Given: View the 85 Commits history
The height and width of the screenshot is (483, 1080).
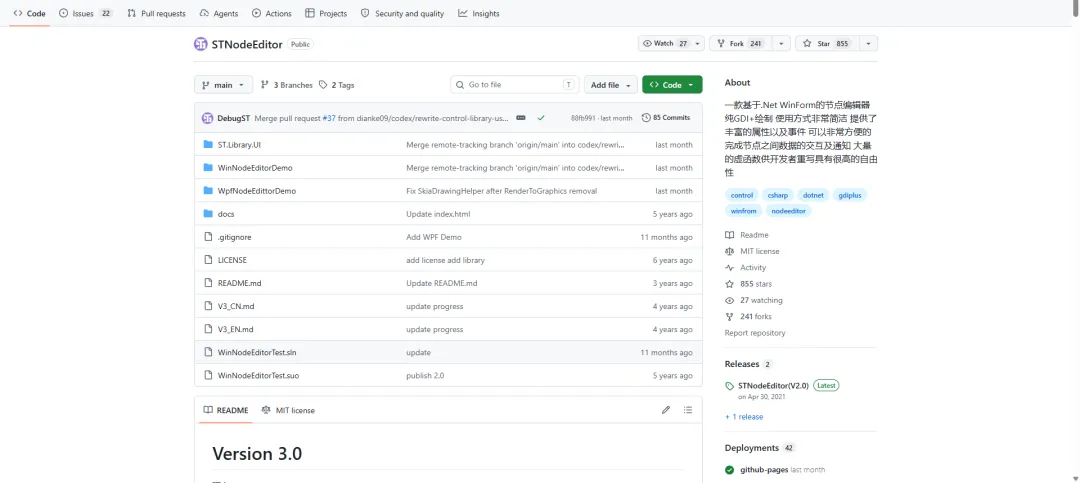Looking at the screenshot, I should pyautogui.click(x=666, y=118).
